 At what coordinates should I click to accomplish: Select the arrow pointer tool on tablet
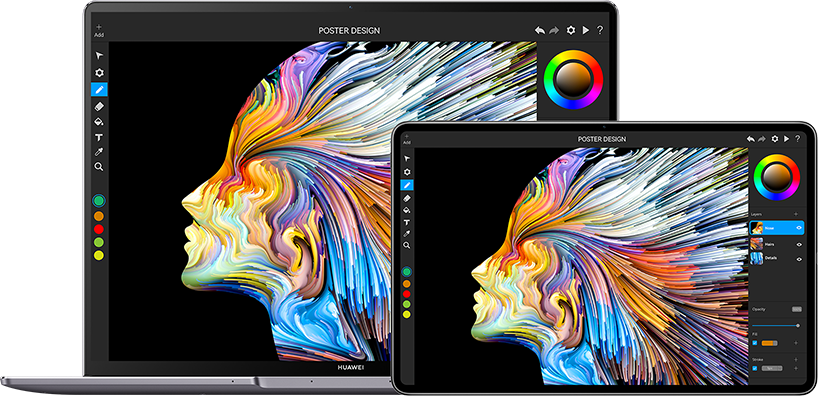tap(407, 159)
